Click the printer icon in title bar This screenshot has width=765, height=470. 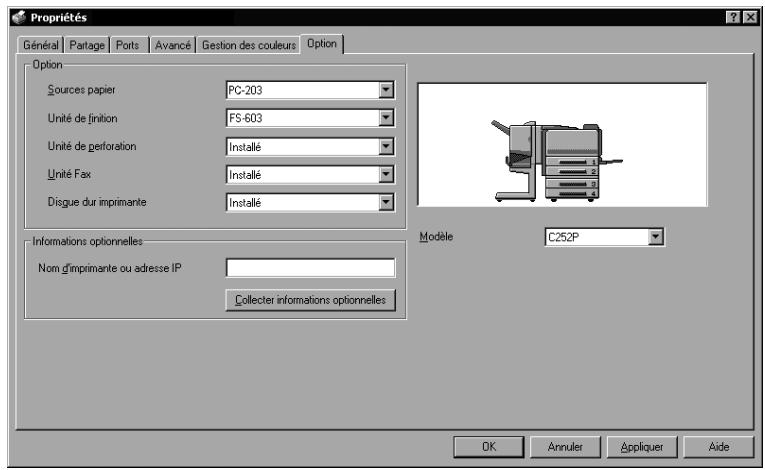[x=19, y=17]
